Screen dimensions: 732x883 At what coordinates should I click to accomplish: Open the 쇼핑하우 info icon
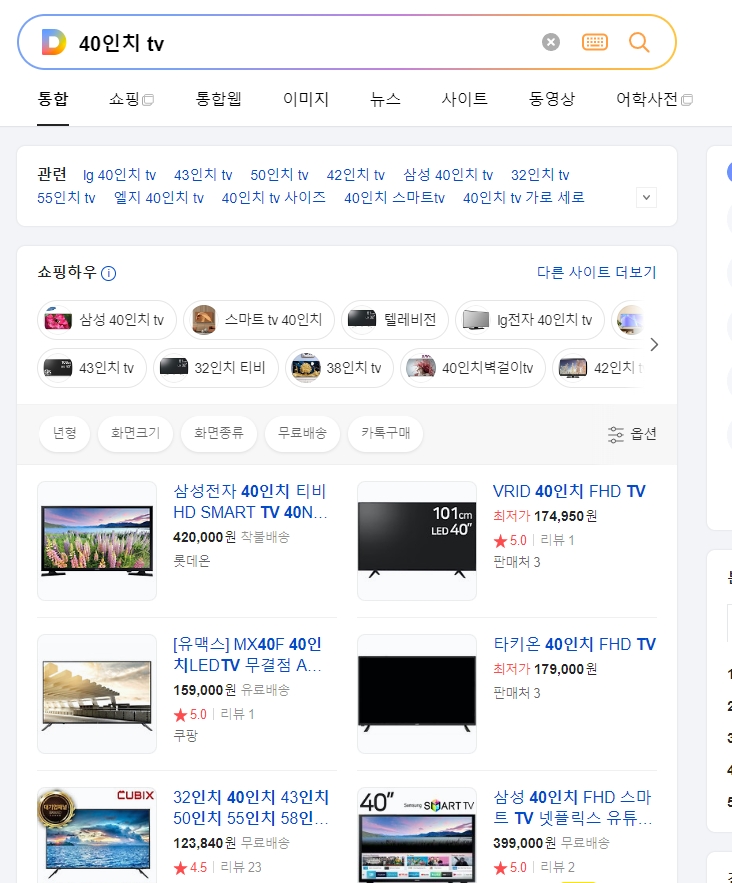tap(108, 274)
